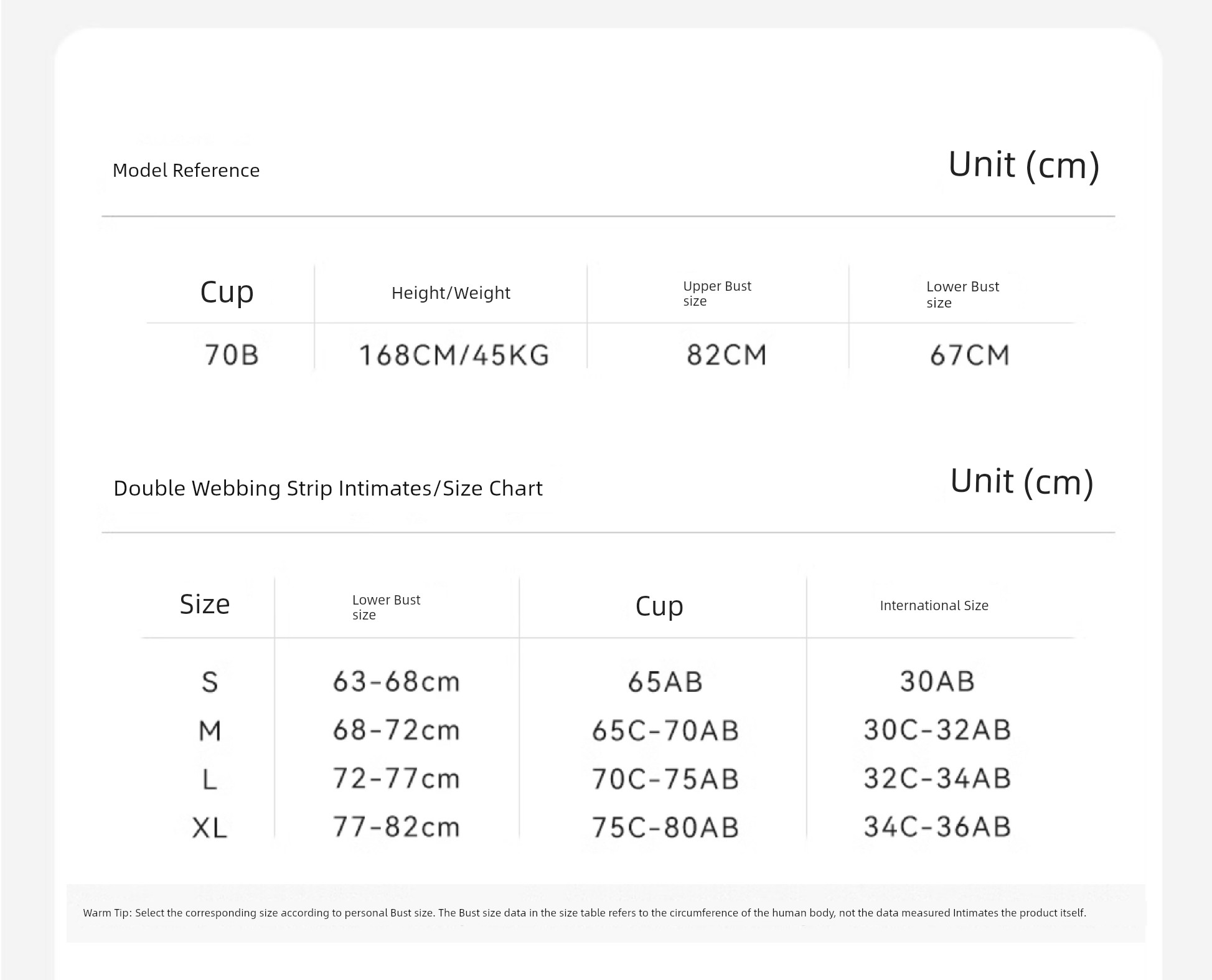Click the 'Size' column header

click(205, 604)
